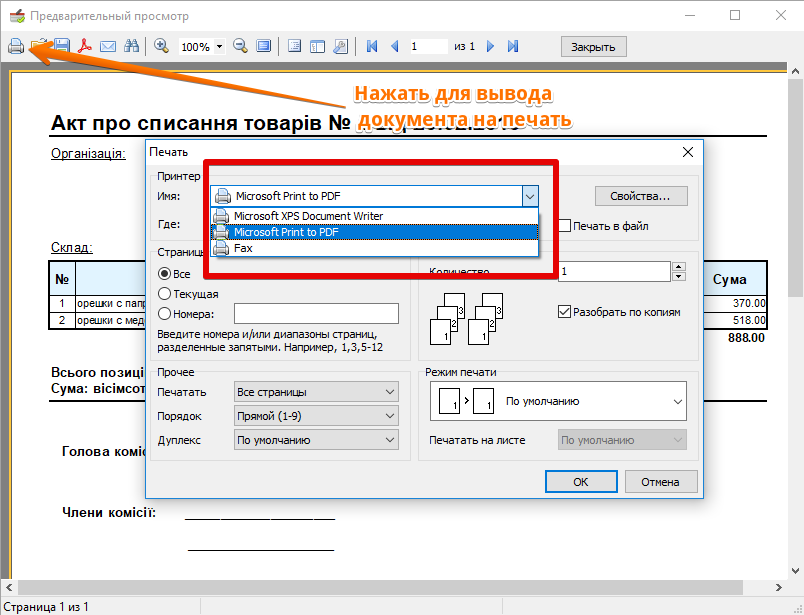This screenshot has width=804, height=615.
Task: Click the horizontal scrollbar thumb of the preview
Action: coord(380,587)
